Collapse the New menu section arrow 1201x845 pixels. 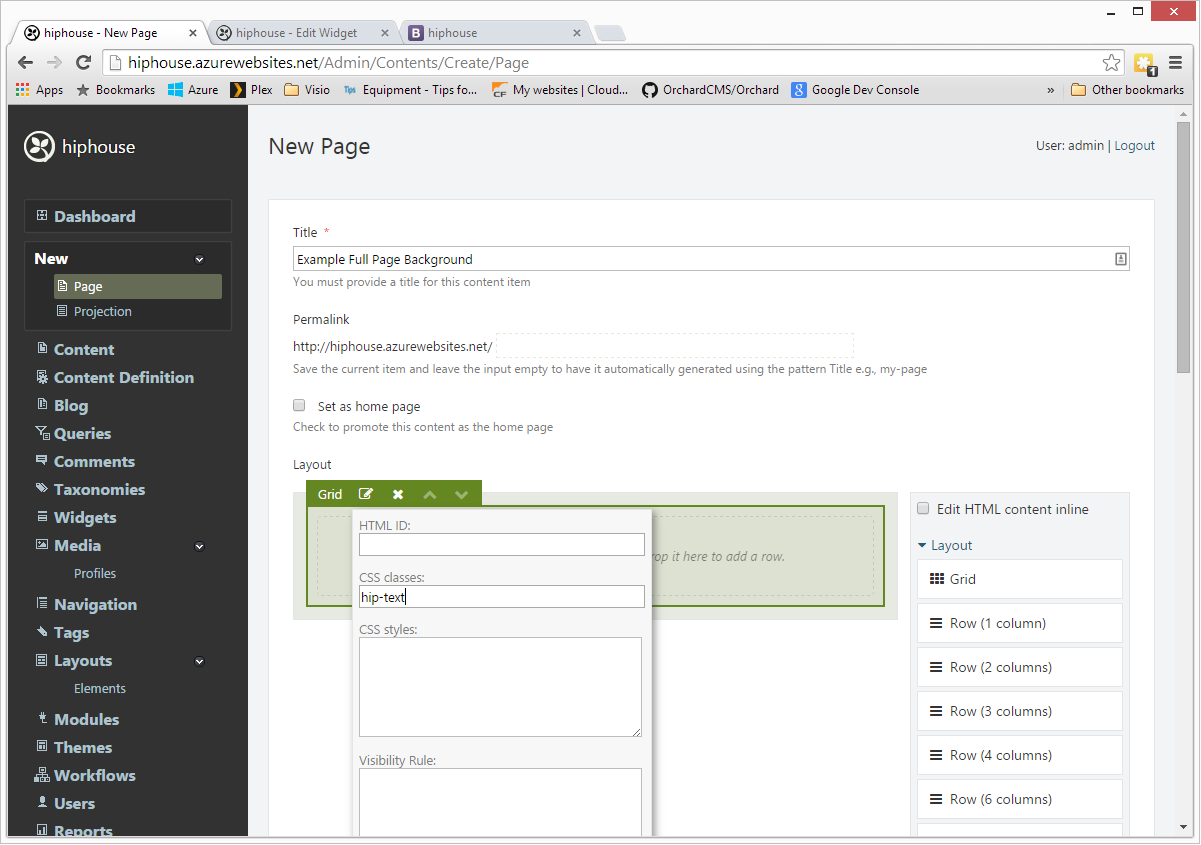coord(199,260)
